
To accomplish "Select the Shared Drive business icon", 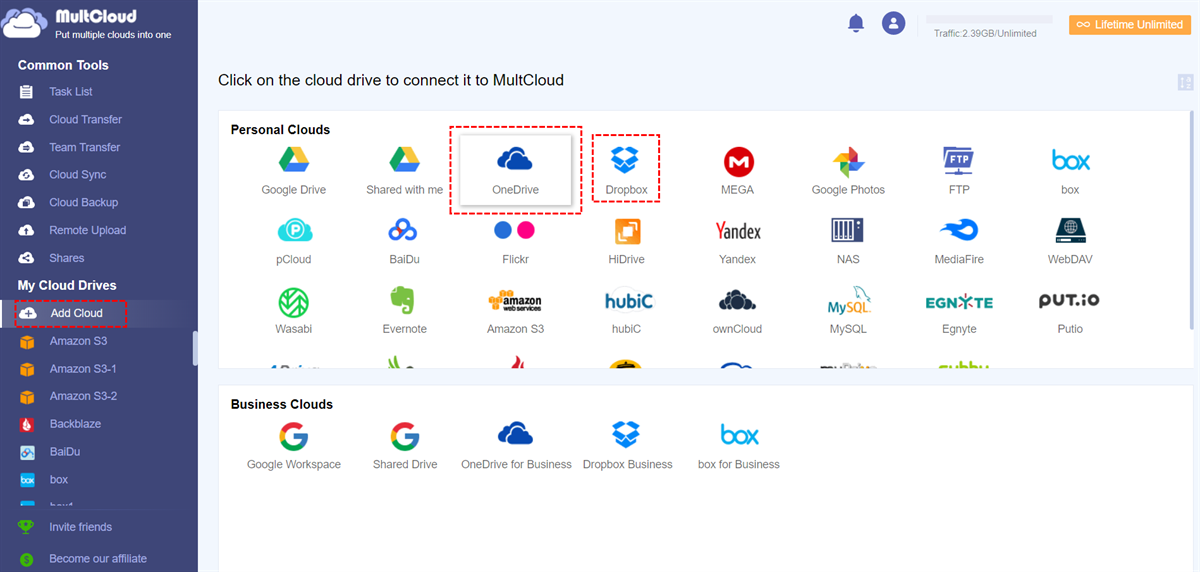I will coord(404,436).
